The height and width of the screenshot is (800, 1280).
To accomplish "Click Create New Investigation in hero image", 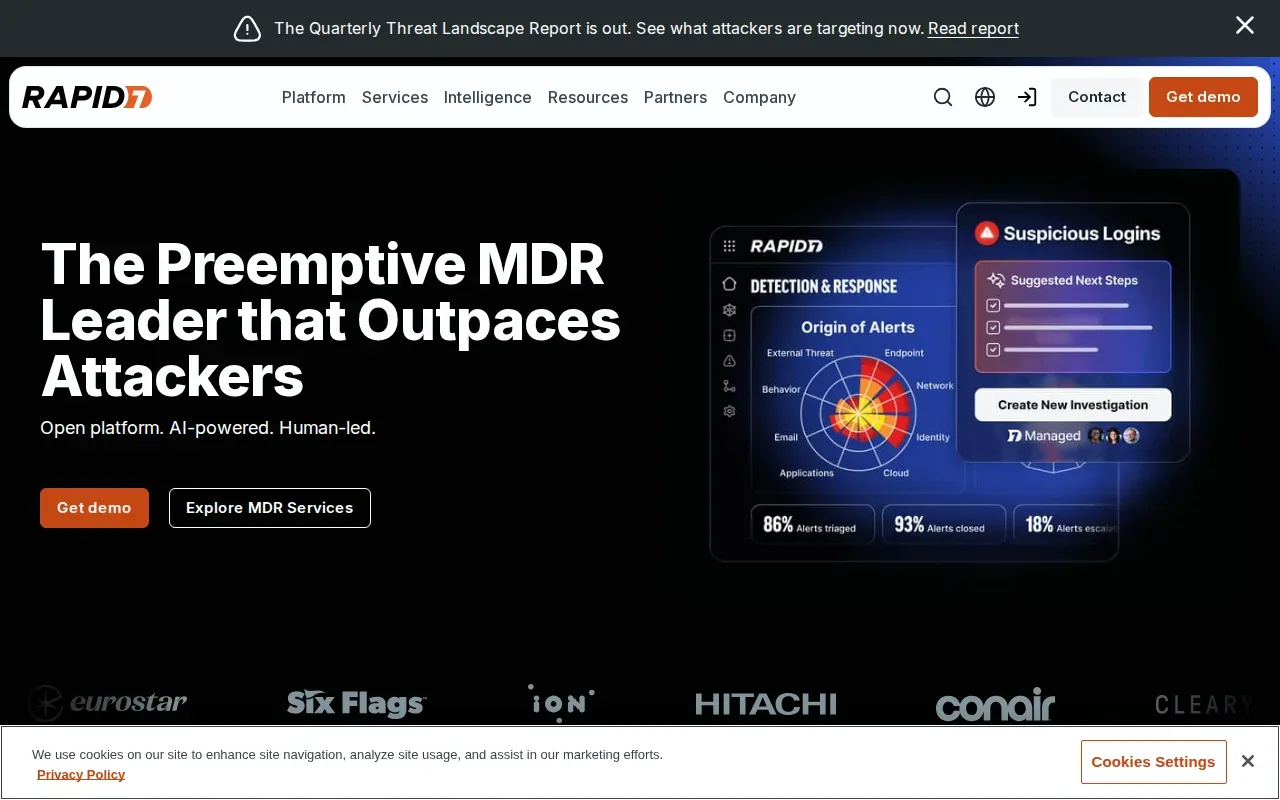I will pyautogui.click(x=1073, y=405).
